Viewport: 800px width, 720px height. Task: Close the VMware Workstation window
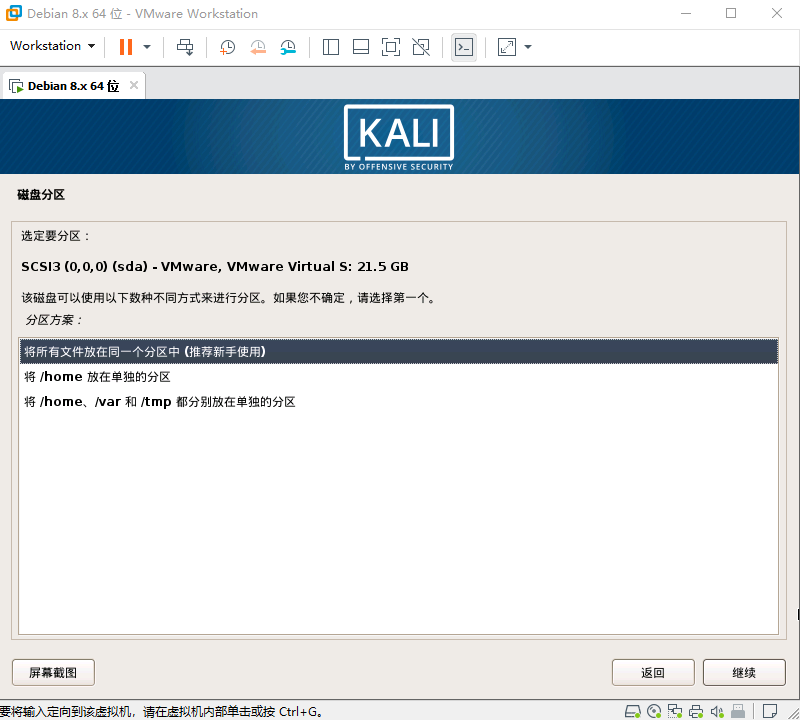[777, 13]
